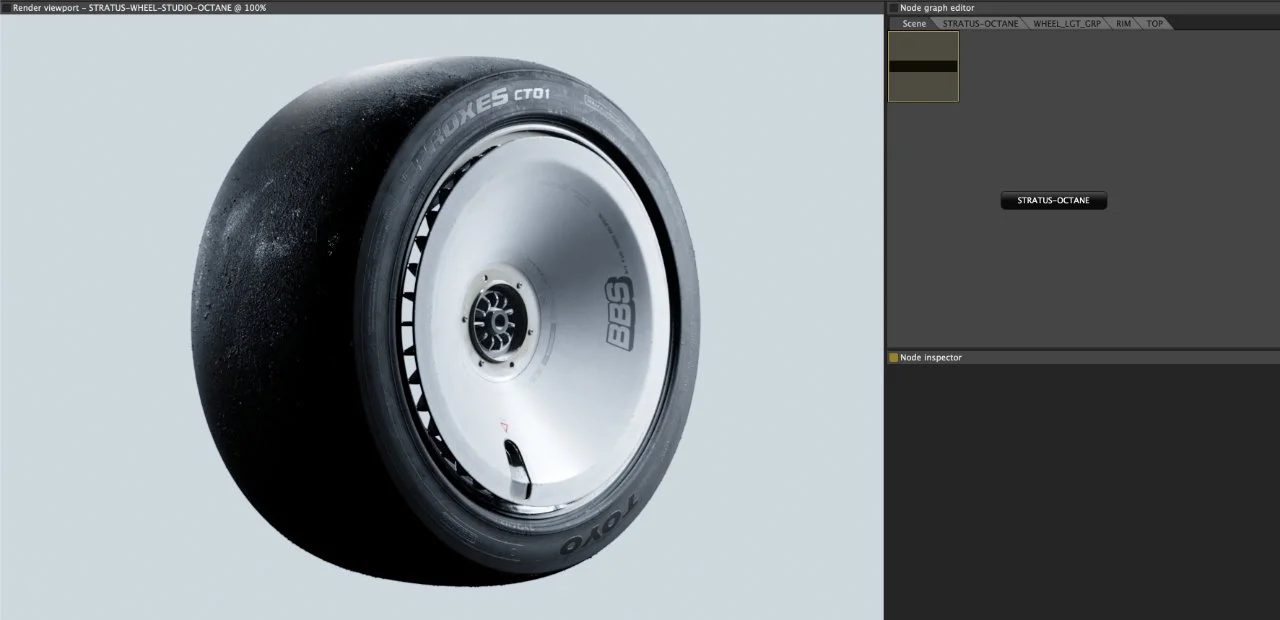
Task: Select the RIM tab
Action: pos(1123,23)
